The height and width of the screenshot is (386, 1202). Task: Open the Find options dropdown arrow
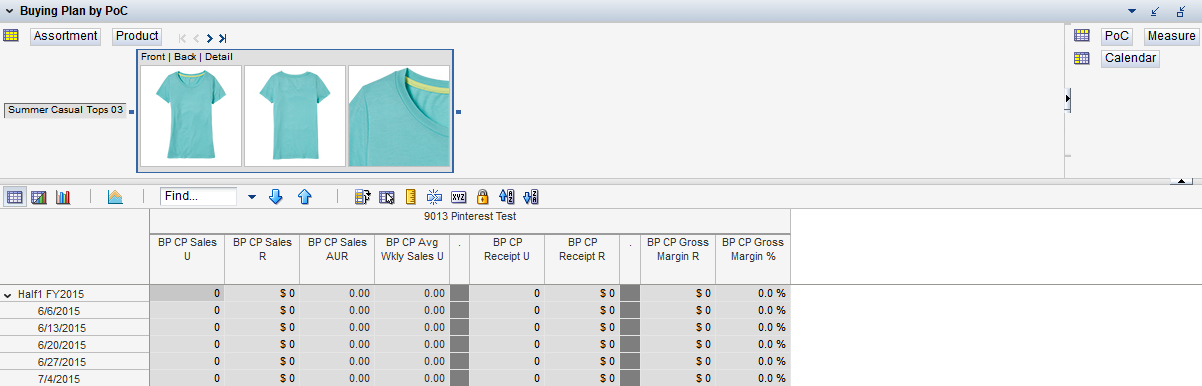(252, 197)
